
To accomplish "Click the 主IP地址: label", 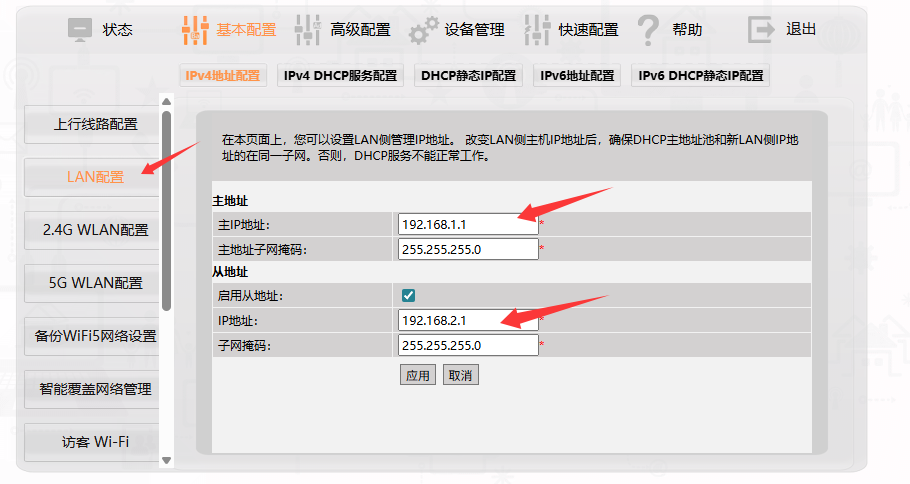I will (244, 225).
